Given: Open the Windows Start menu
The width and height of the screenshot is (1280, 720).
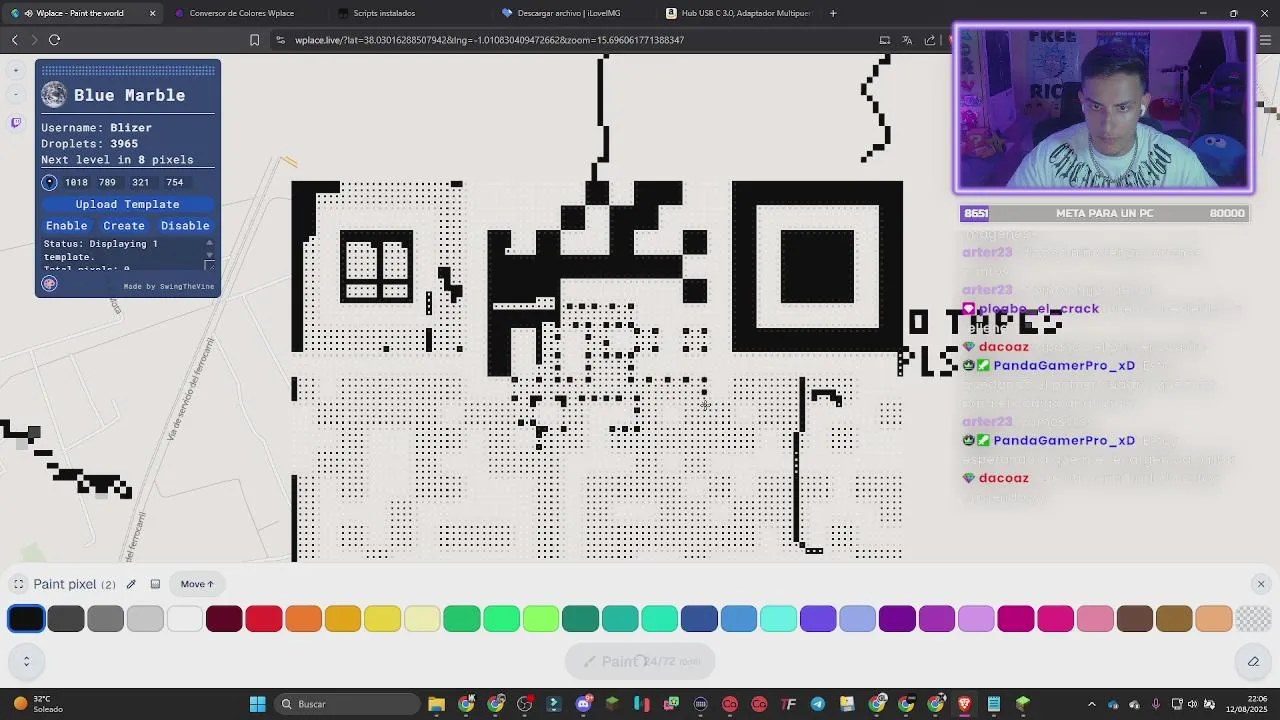Looking at the screenshot, I should tap(257, 704).
